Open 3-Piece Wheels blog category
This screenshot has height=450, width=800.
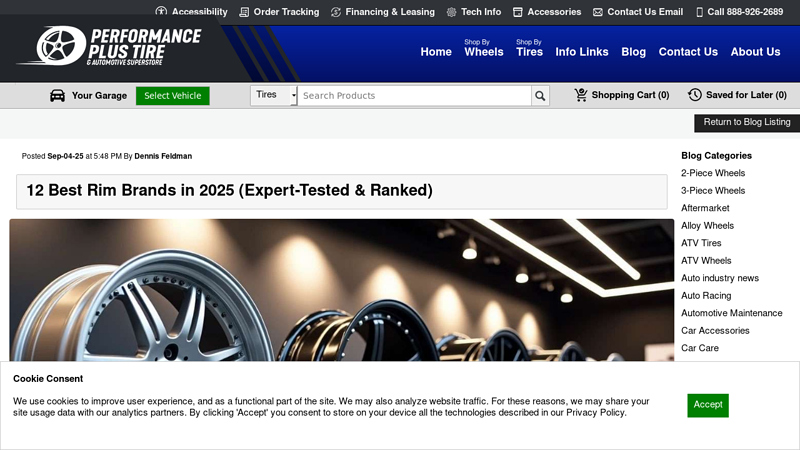point(713,190)
